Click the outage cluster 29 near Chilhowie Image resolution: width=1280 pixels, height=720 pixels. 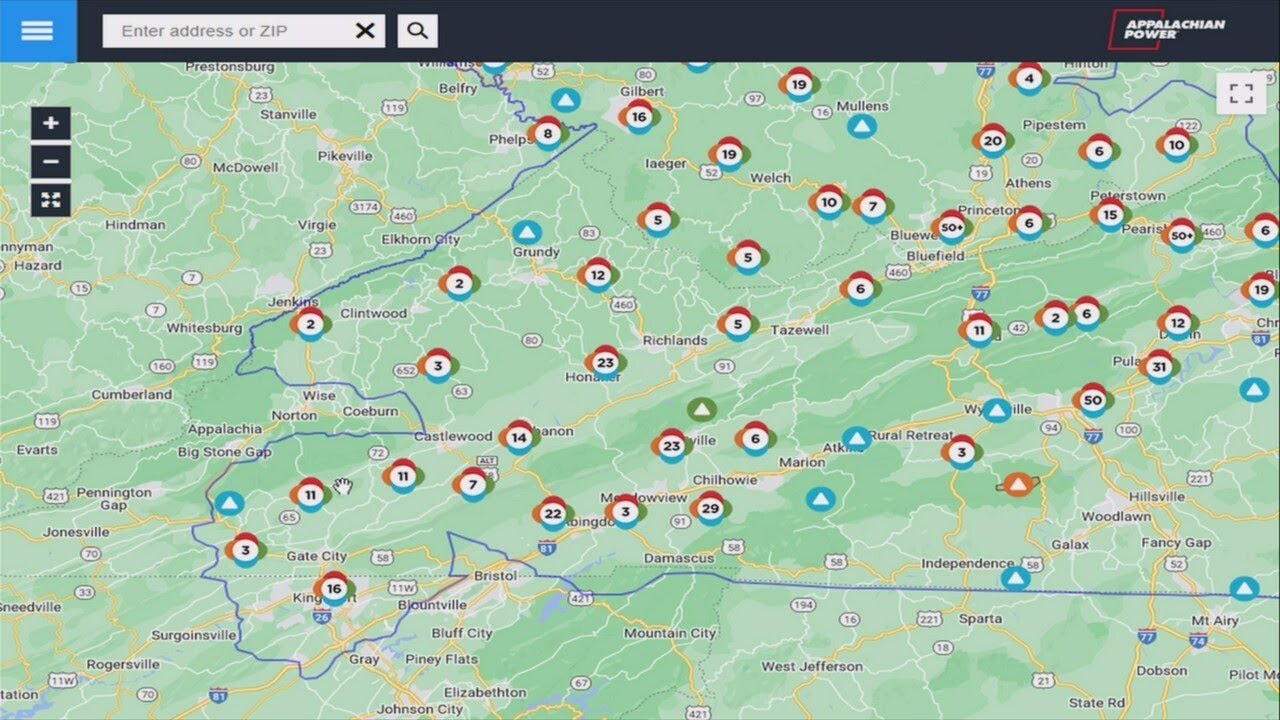(x=709, y=509)
